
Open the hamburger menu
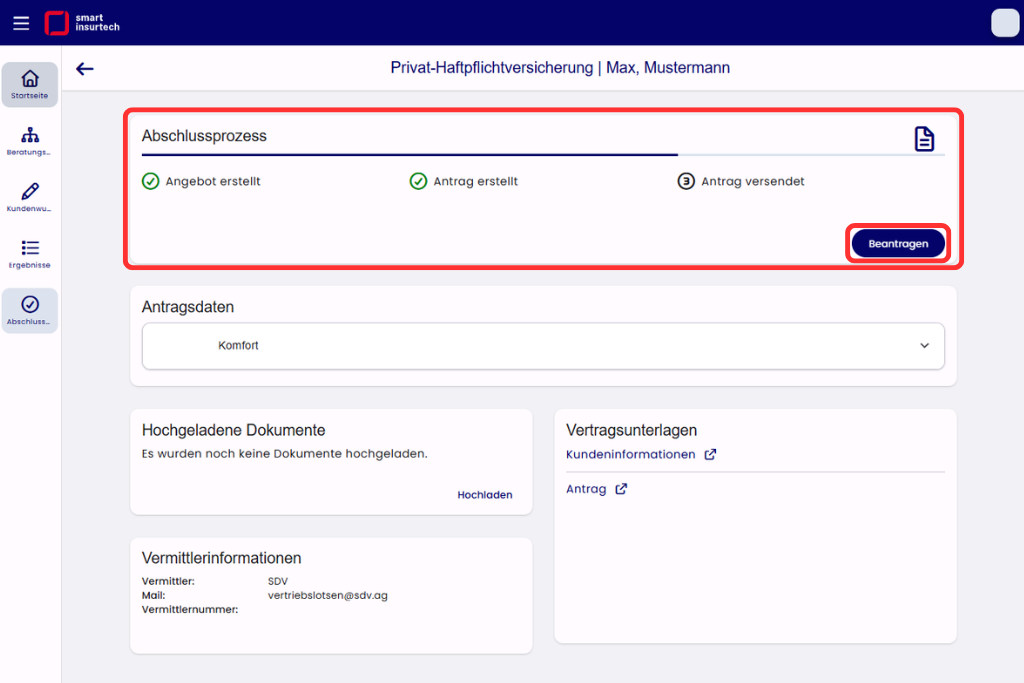click(x=21, y=24)
